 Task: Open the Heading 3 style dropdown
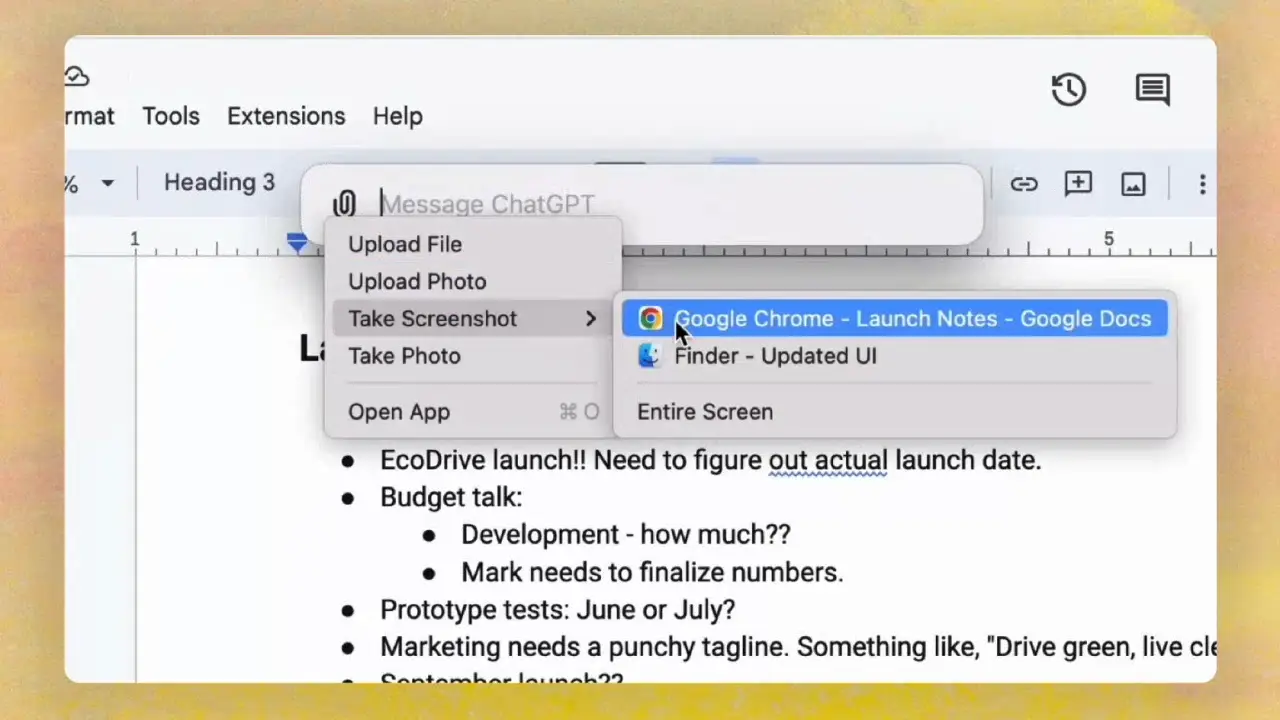(219, 182)
